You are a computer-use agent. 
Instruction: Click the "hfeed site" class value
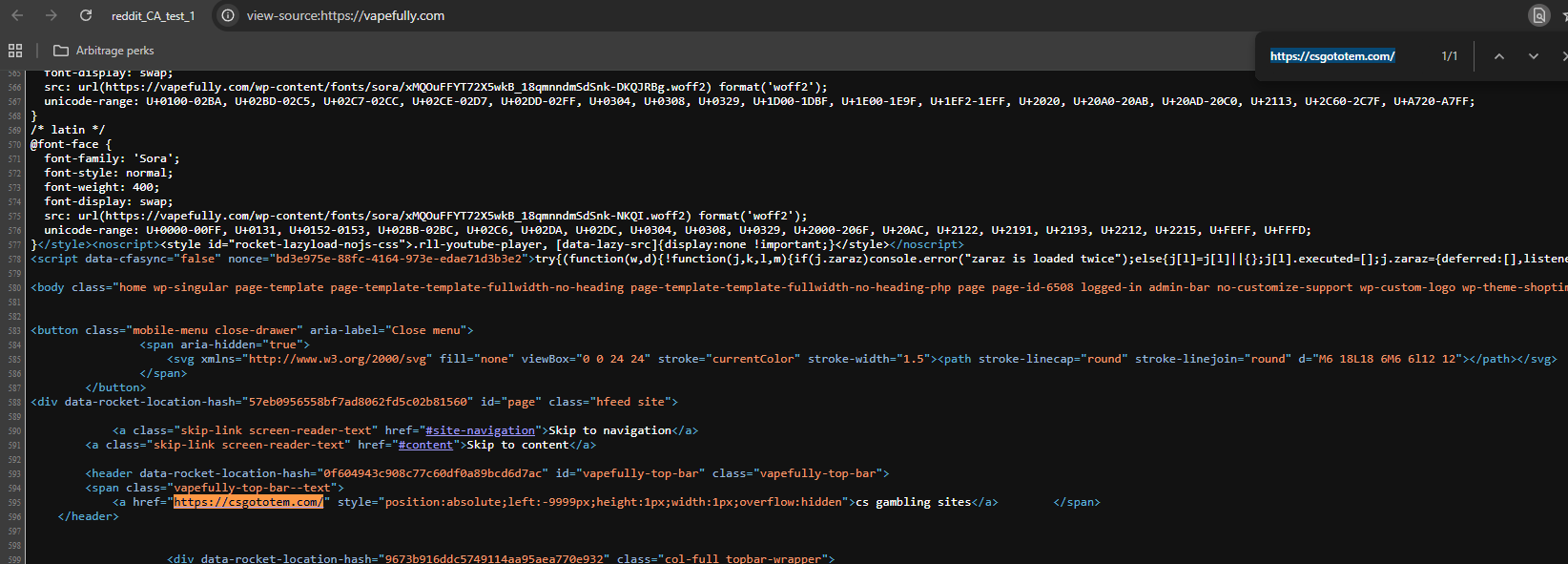(630, 402)
